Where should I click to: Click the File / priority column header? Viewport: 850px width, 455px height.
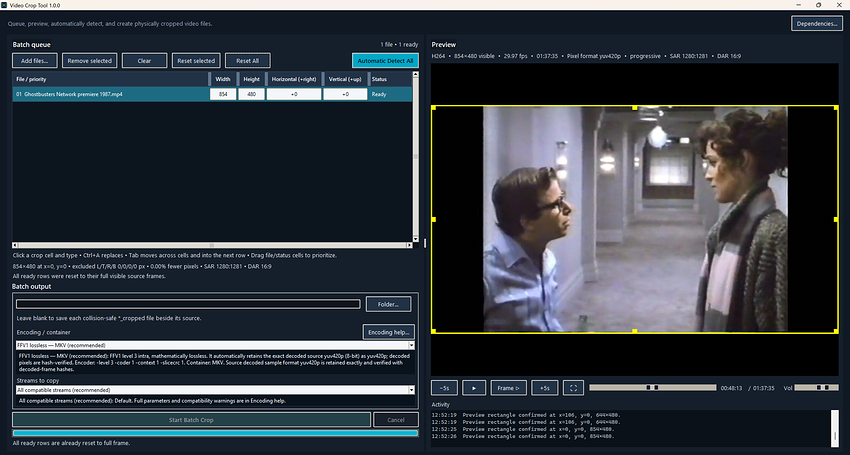click(111, 79)
